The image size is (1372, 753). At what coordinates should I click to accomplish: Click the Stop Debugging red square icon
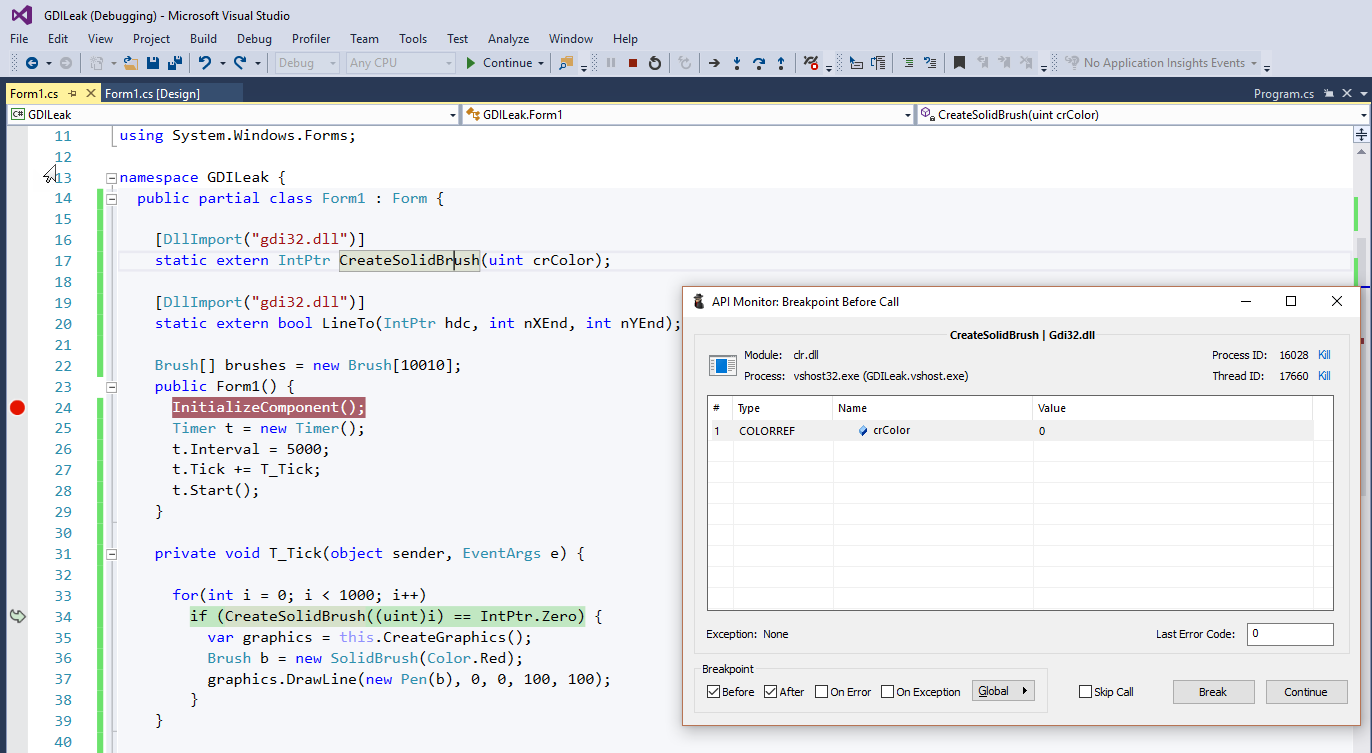[x=633, y=63]
